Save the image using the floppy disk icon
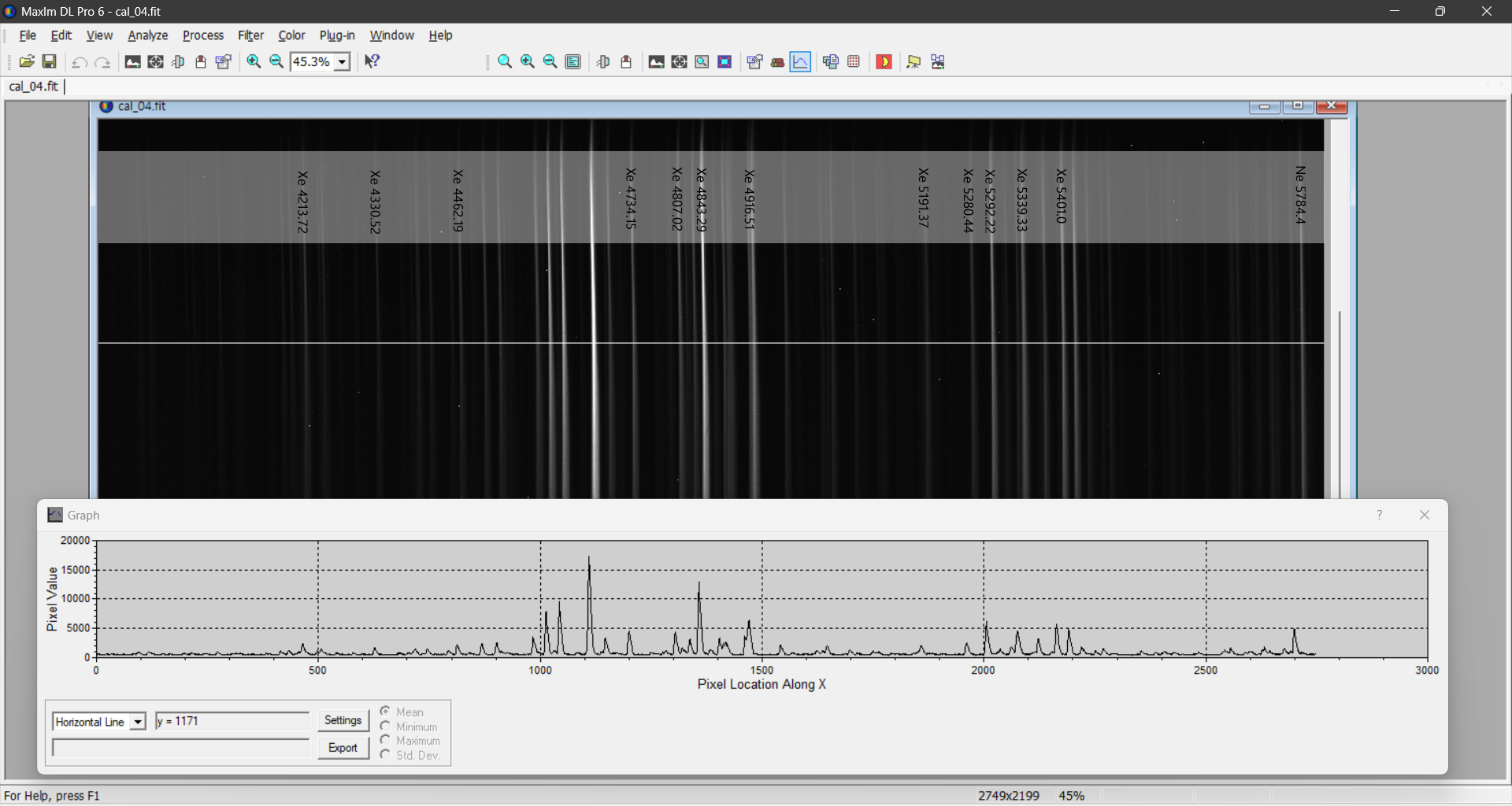This screenshot has width=1512, height=806. tap(50, 61)
